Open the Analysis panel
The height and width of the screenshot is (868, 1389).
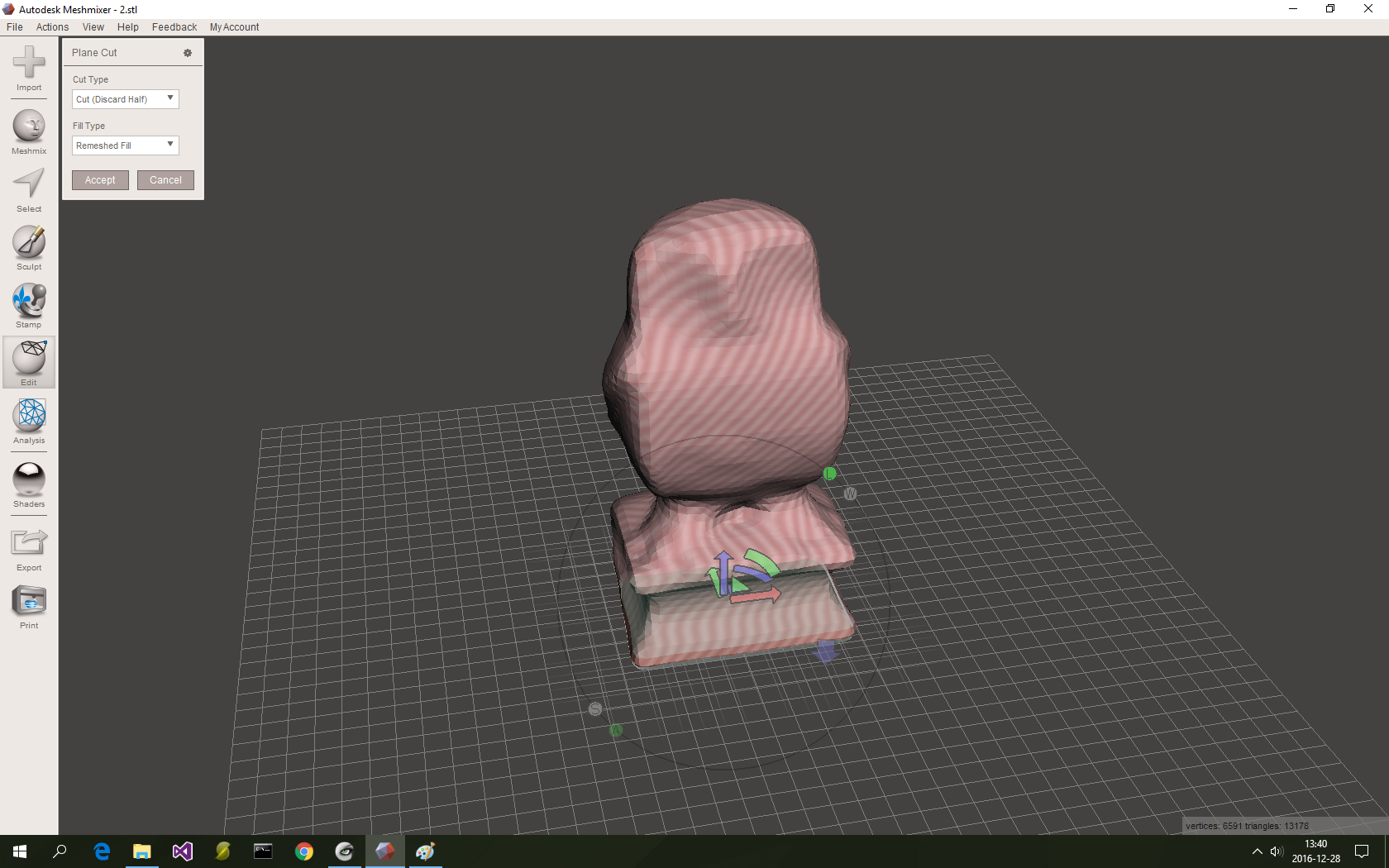[x=28, y=420]
